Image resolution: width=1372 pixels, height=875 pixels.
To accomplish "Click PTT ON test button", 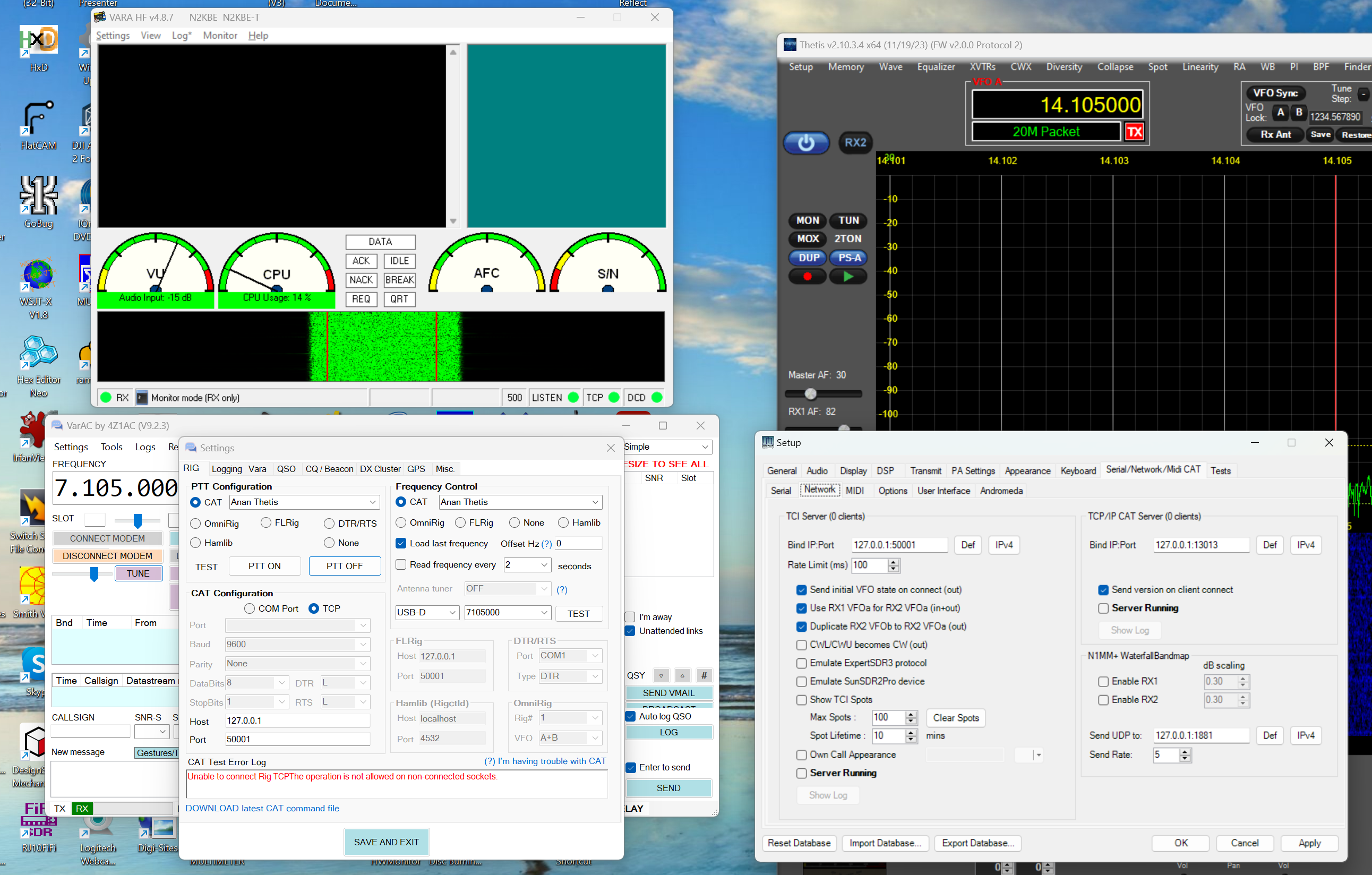I will (x=264, y=565).
